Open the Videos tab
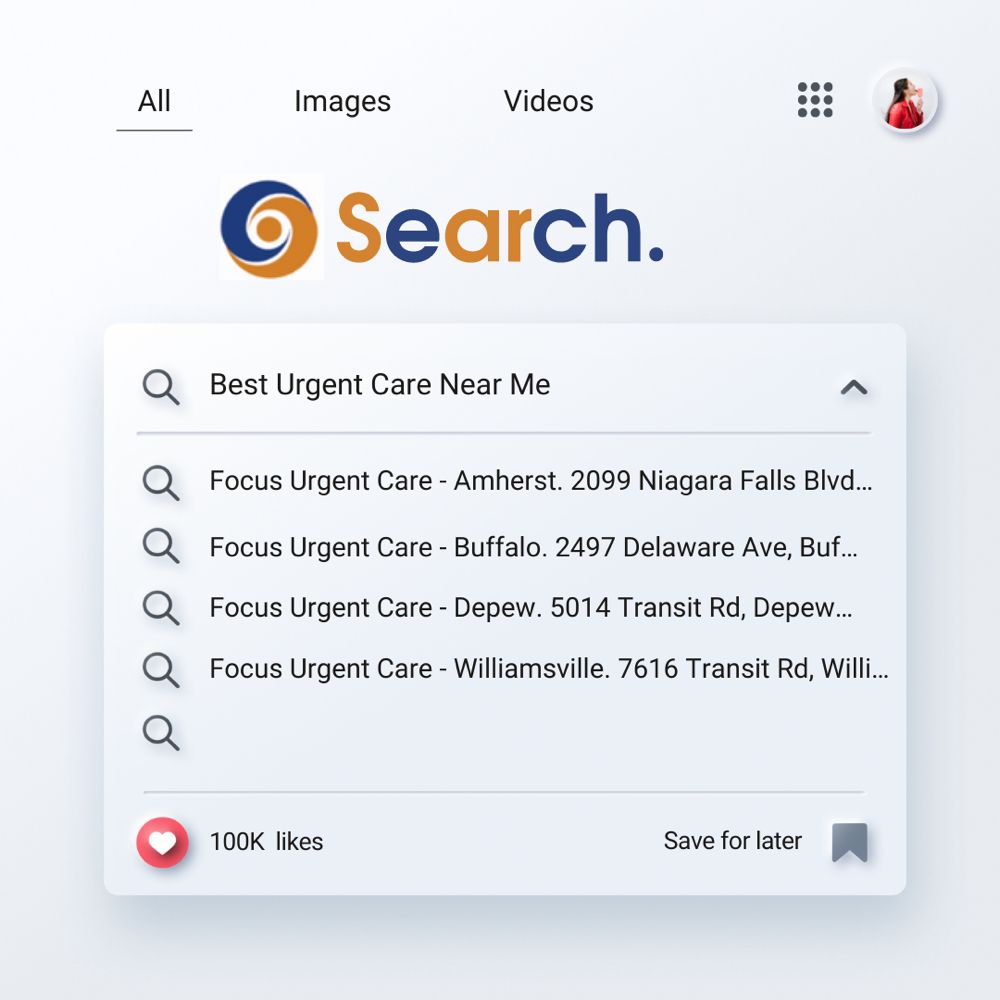This screenshot has width=1000, height=1000. [x=548, y=101]
